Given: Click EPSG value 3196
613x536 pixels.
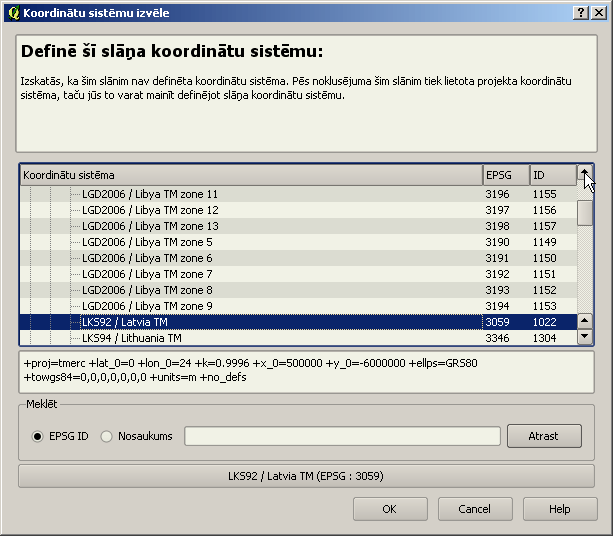Looking at the screenshot, I should [497, 194].
